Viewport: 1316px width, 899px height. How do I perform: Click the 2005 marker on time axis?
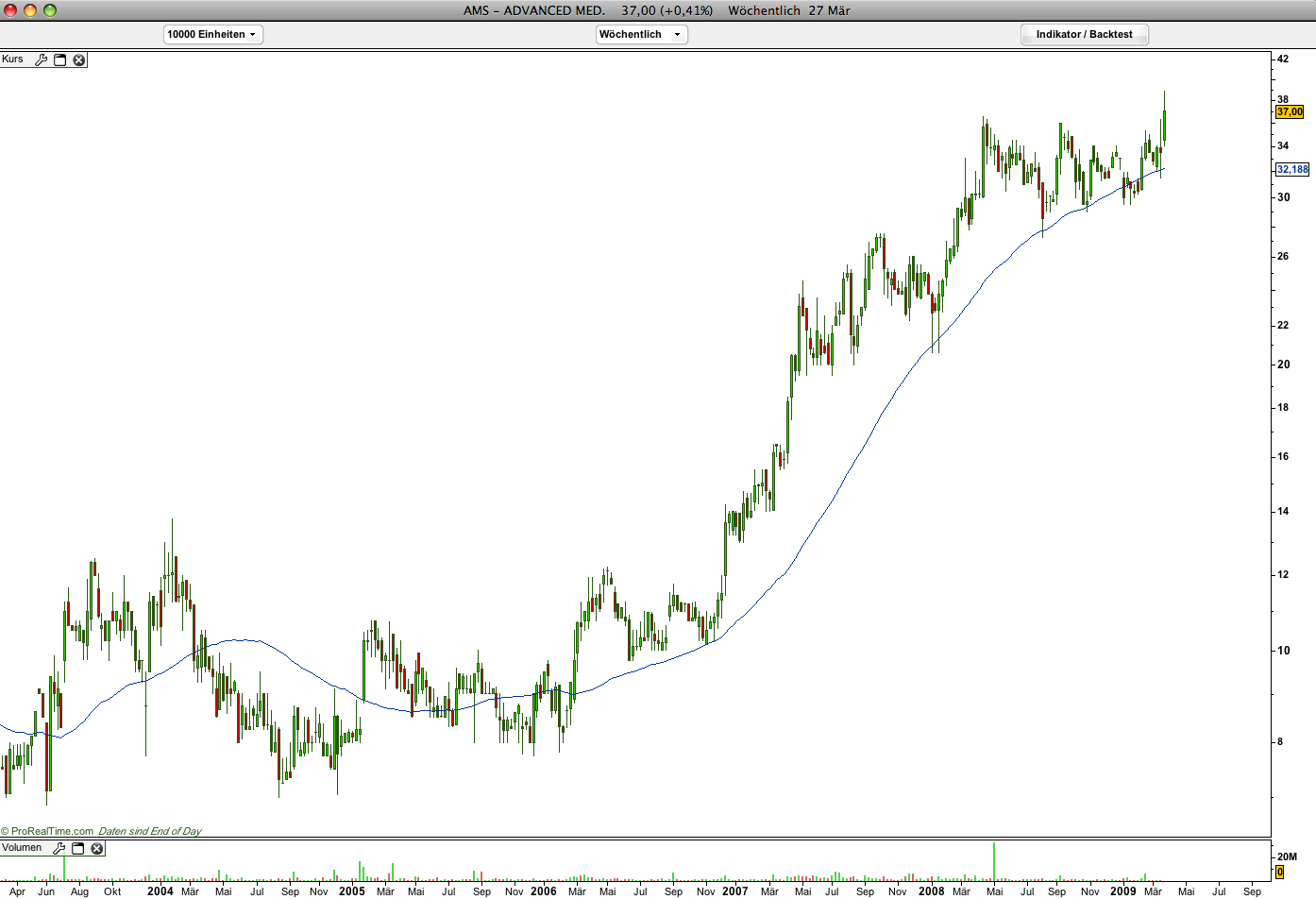(352, 891)
